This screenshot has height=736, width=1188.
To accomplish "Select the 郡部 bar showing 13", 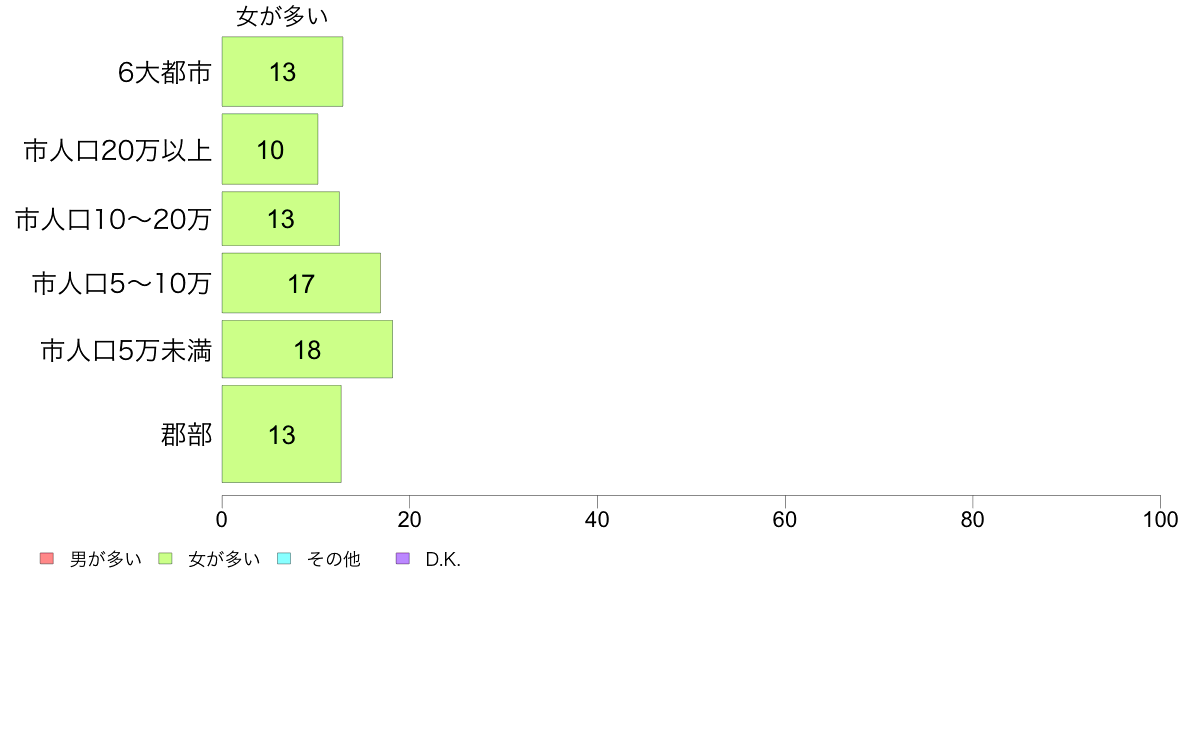I will click(281, 434).
